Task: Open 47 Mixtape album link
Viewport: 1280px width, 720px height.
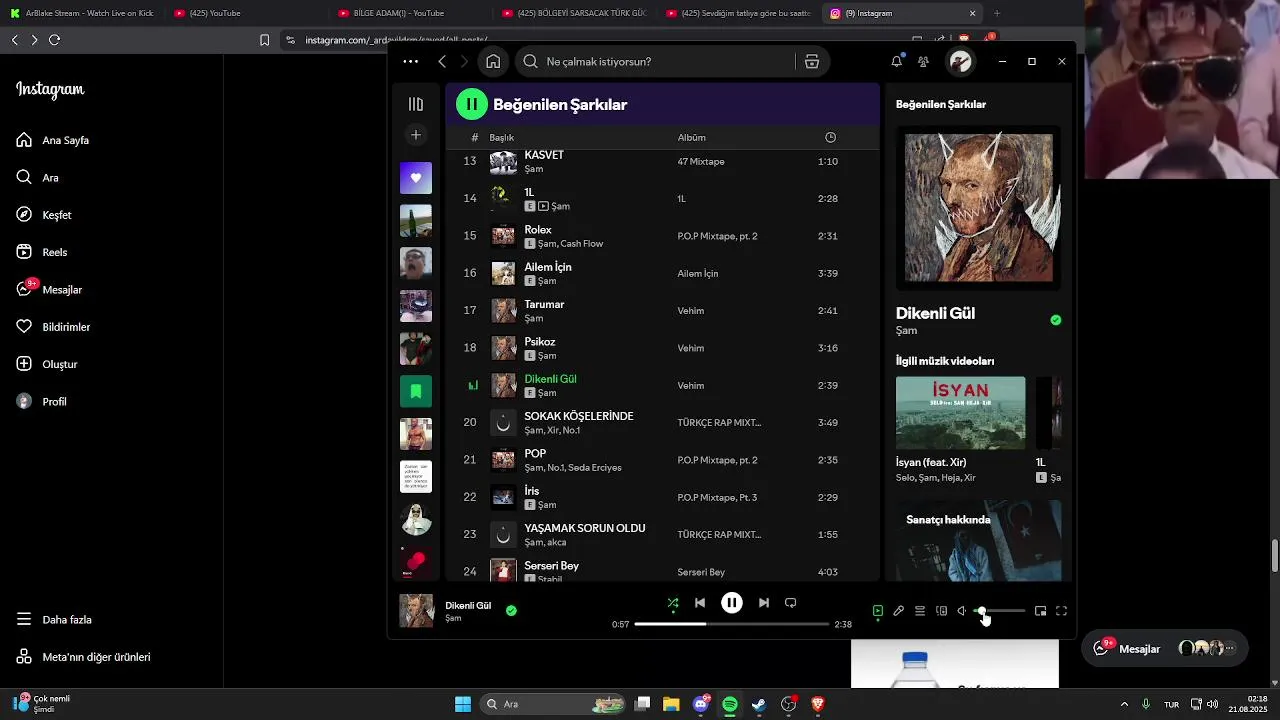Action: tap(701, 162)
